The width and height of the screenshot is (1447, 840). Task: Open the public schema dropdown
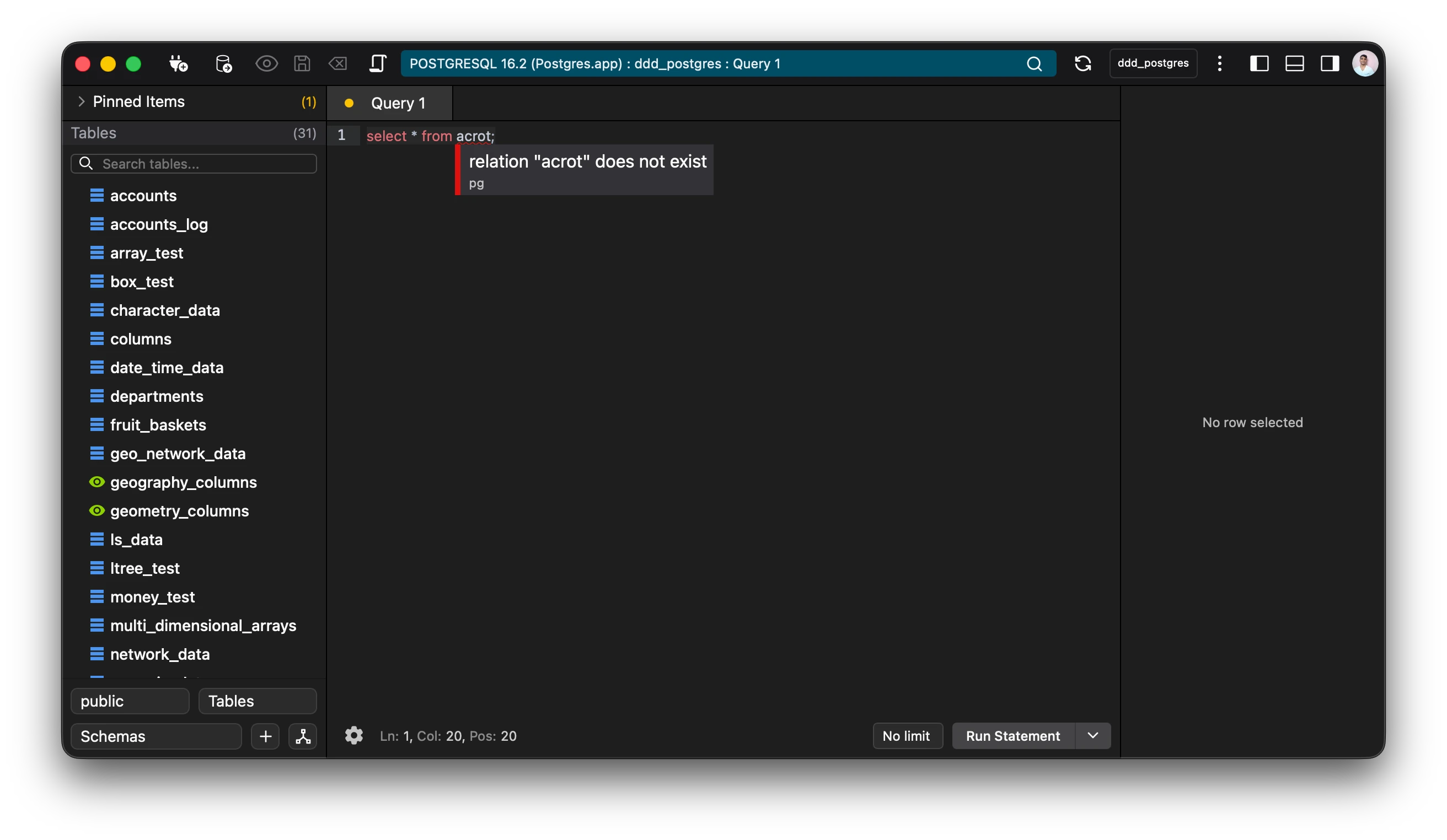130,701
